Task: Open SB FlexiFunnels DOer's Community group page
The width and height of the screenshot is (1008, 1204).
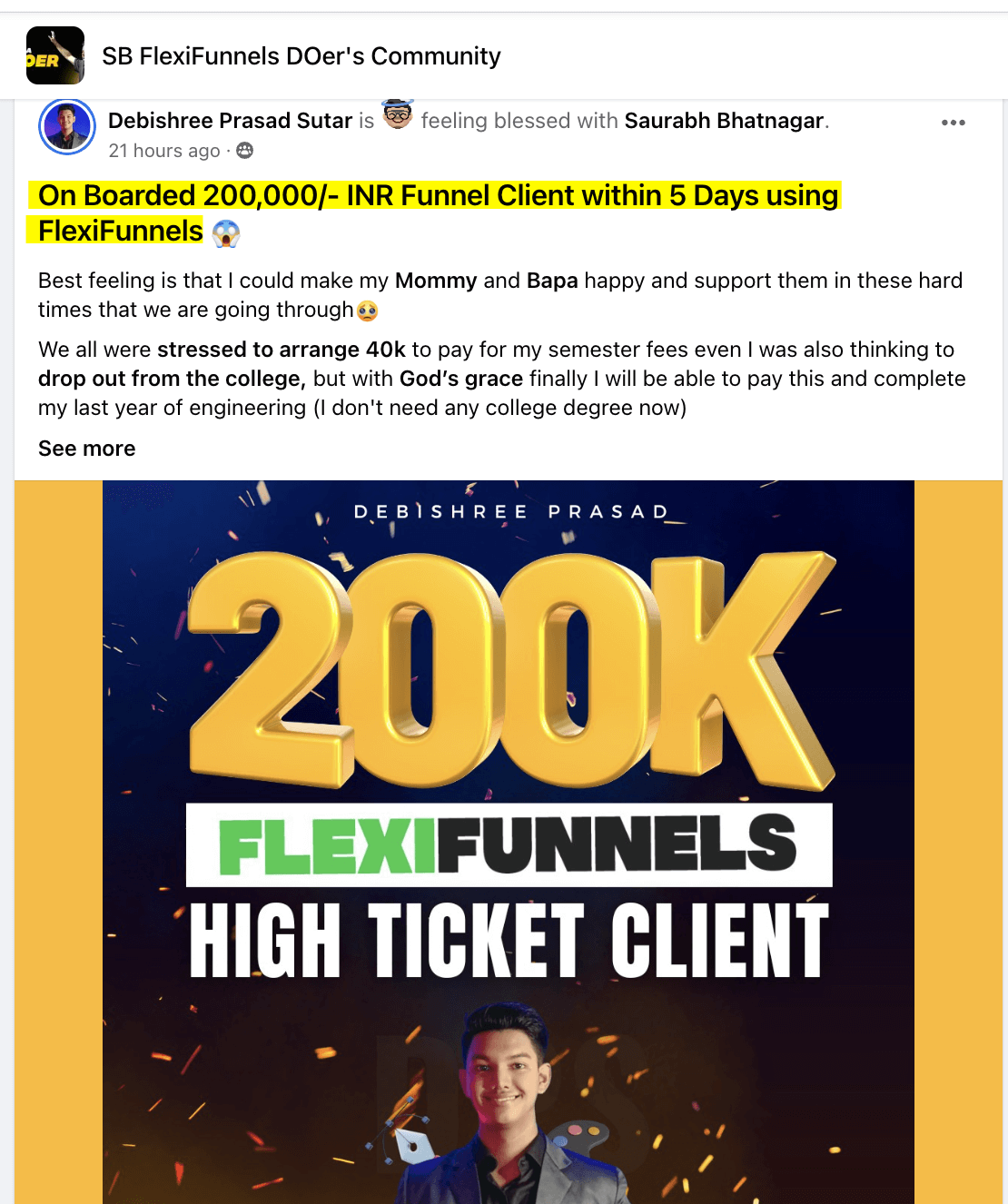Action: (x=301, y=56)
